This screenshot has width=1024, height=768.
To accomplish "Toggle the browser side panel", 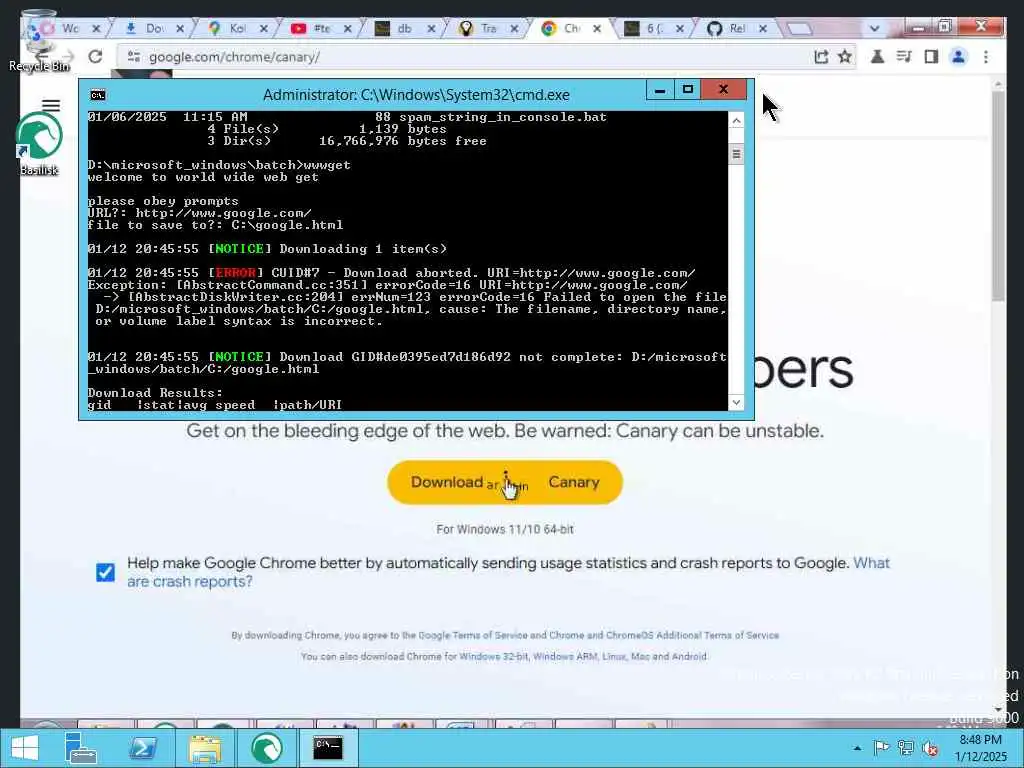I will (x=931, y=57).
